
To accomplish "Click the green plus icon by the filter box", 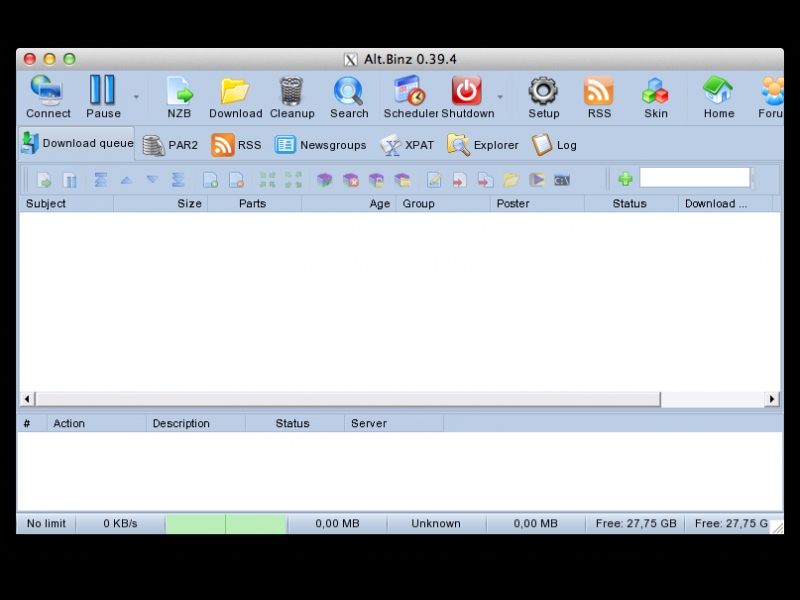I will click(x=625, y=179).
